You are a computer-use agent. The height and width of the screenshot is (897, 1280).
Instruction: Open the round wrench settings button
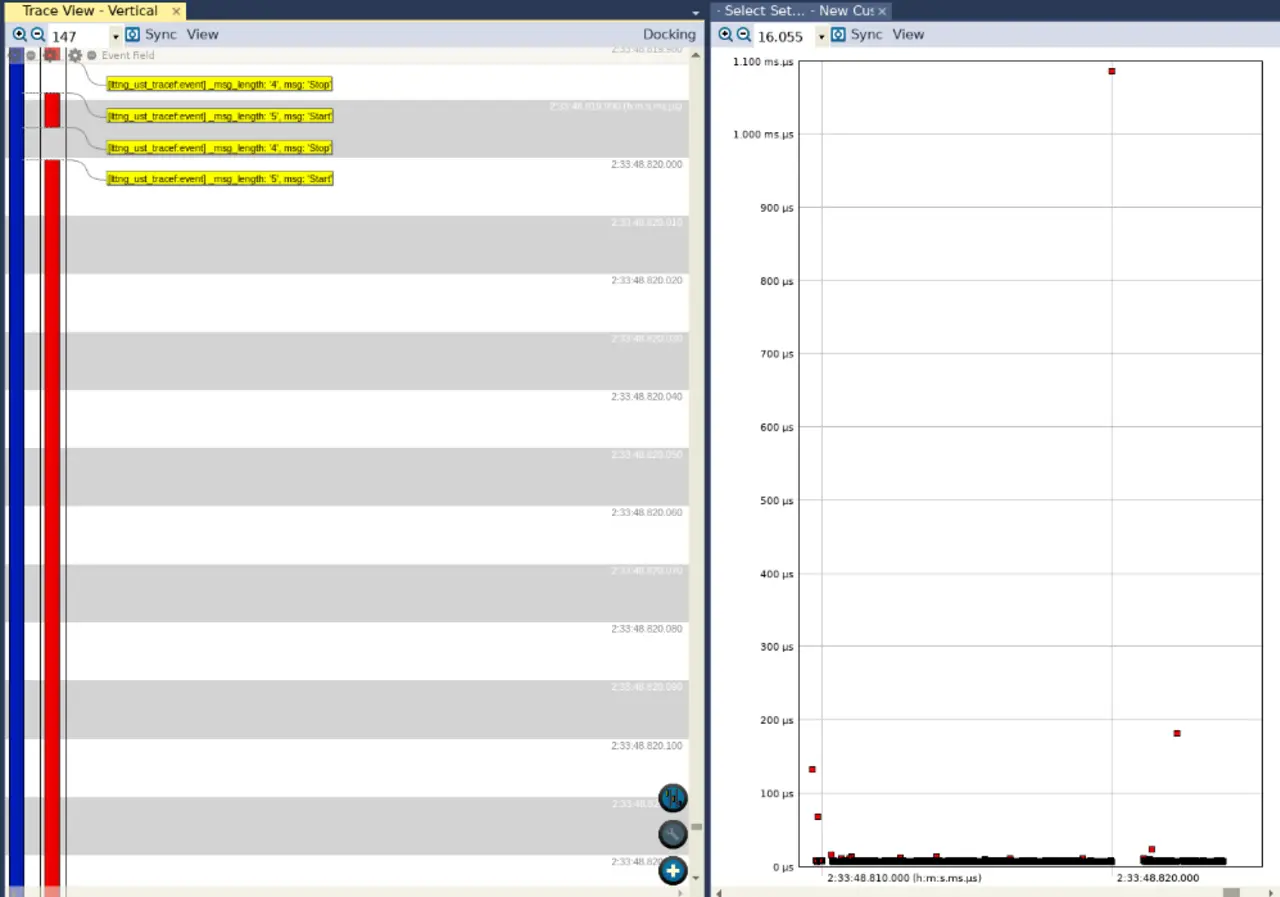(673, 834)
